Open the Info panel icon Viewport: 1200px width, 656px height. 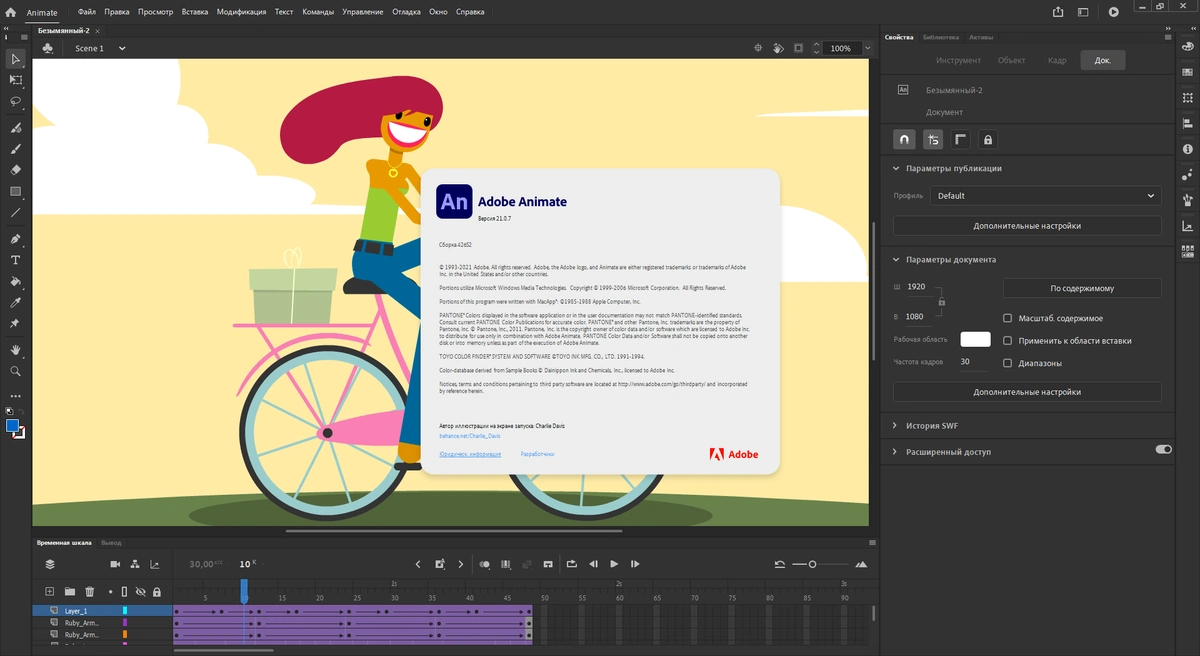coord(1187,149)
